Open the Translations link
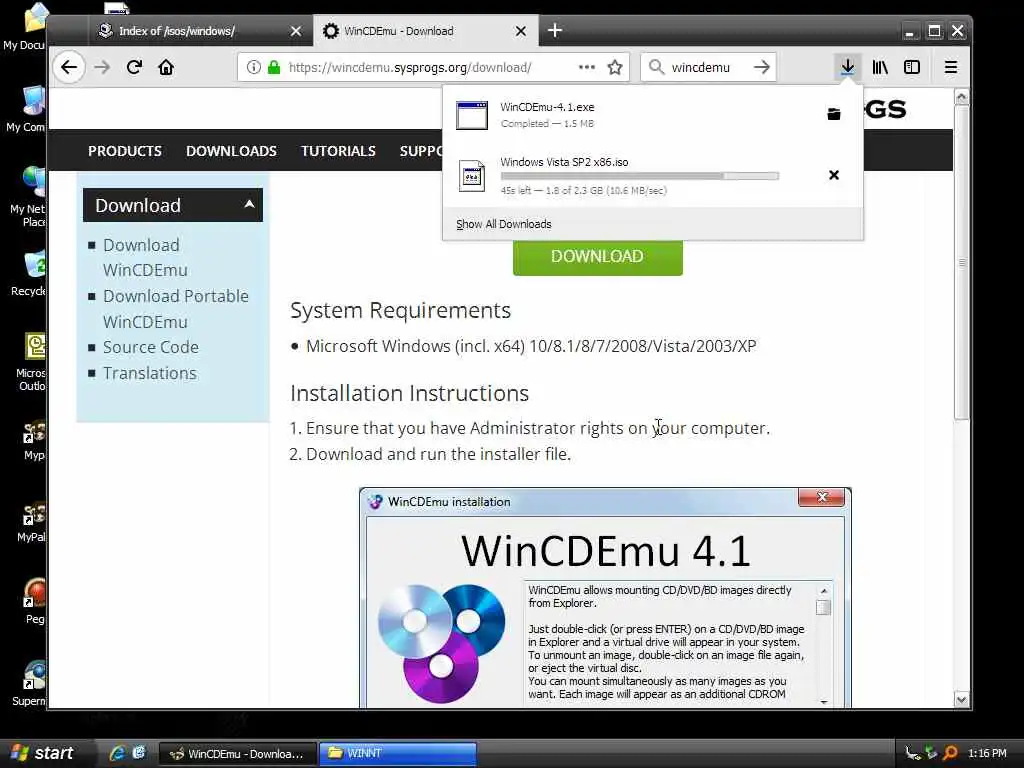Image resolution: width=1024 pixels, height=768 pixels. [x=150, y=373]
